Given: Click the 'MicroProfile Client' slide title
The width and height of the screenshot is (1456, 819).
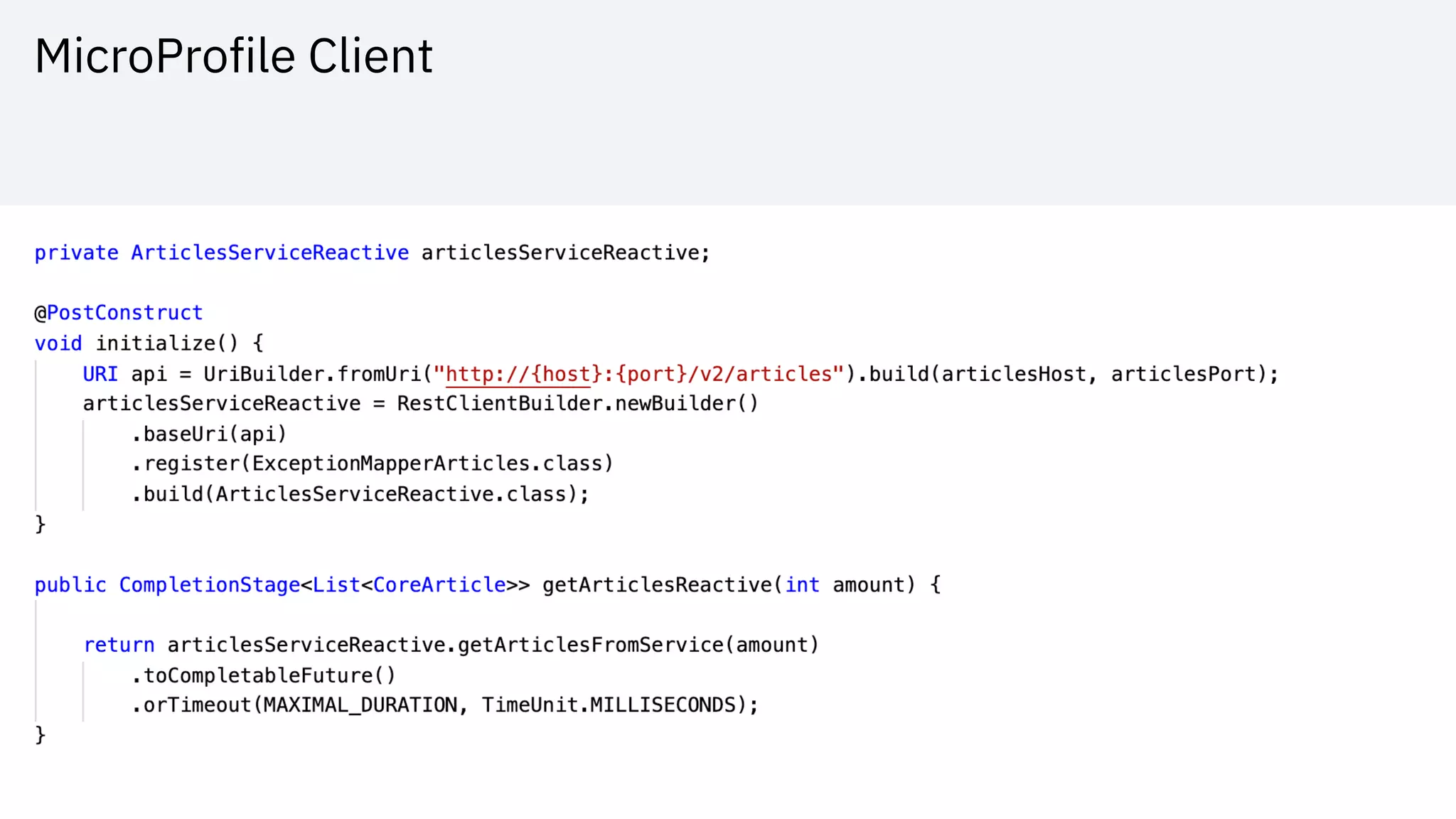Looking at the screenshot, I should [x=234, y=55].
